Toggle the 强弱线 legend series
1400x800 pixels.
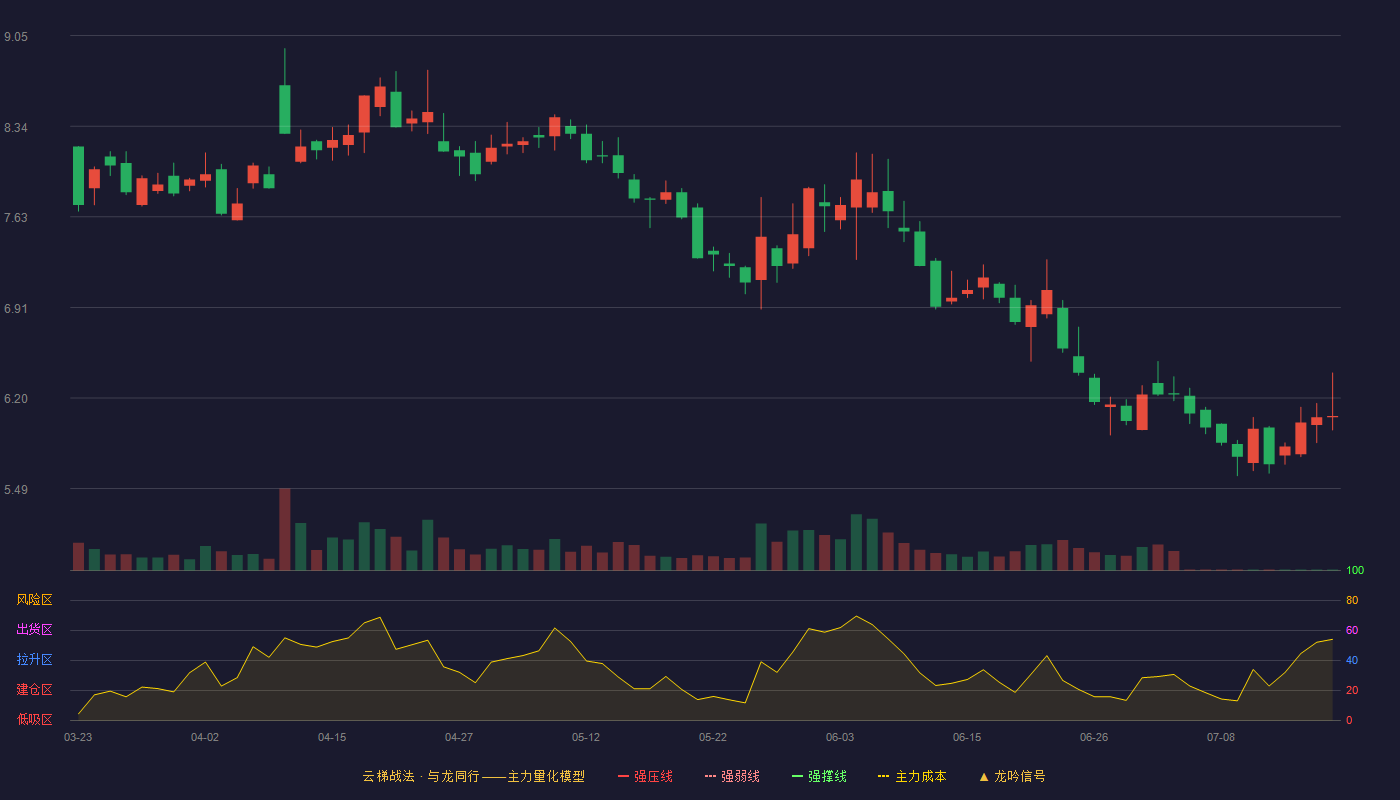[732, 776]
